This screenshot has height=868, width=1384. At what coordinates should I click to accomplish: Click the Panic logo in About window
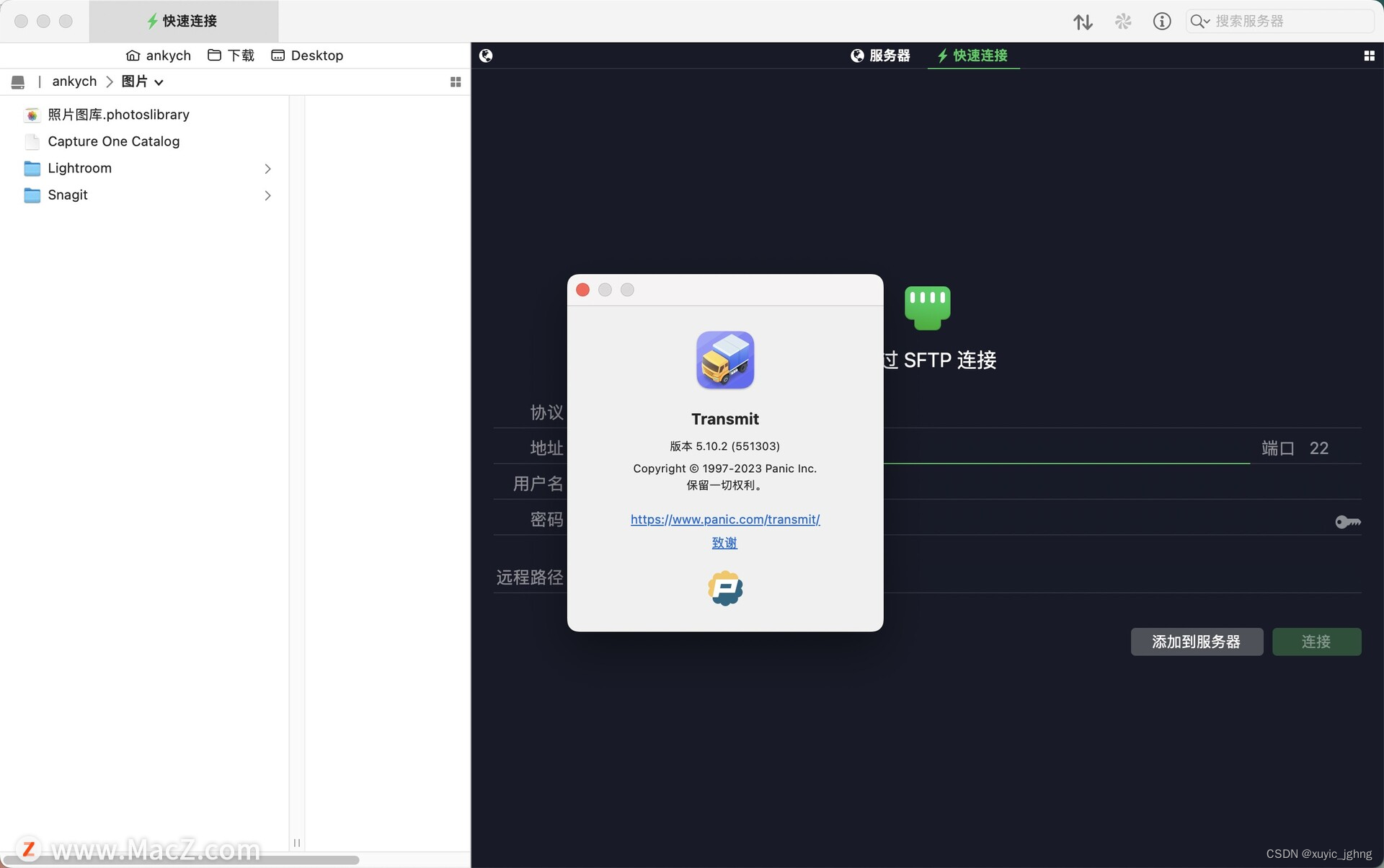click(725, 588)
